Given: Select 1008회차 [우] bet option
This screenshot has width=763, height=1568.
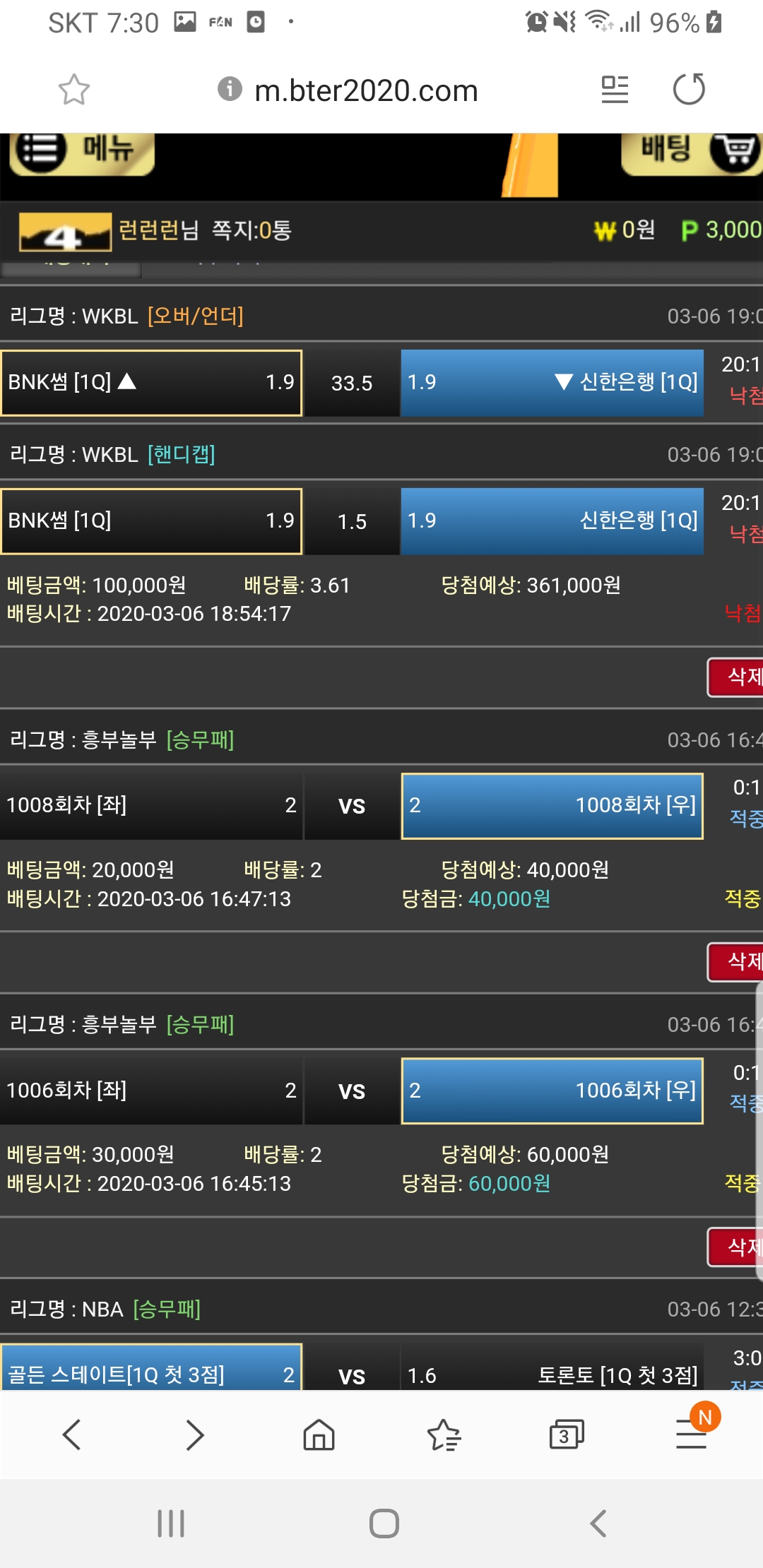Looking at the screenshot, I should click(x=552, y=806).
